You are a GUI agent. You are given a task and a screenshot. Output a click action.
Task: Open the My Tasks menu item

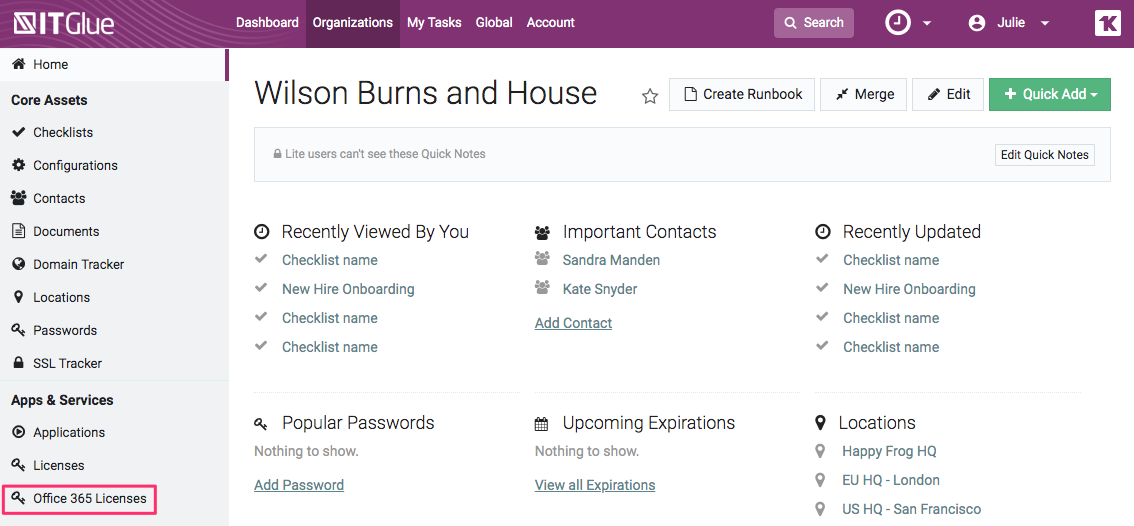pos(434,23)
